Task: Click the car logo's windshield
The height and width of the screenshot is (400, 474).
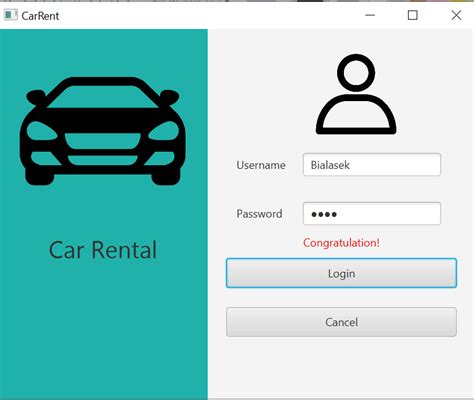Action: point(102,97)
